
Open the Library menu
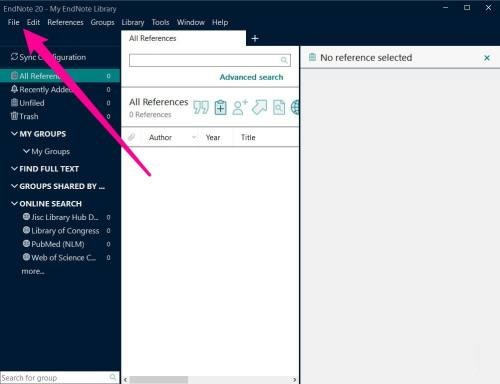tap(133, 22)
